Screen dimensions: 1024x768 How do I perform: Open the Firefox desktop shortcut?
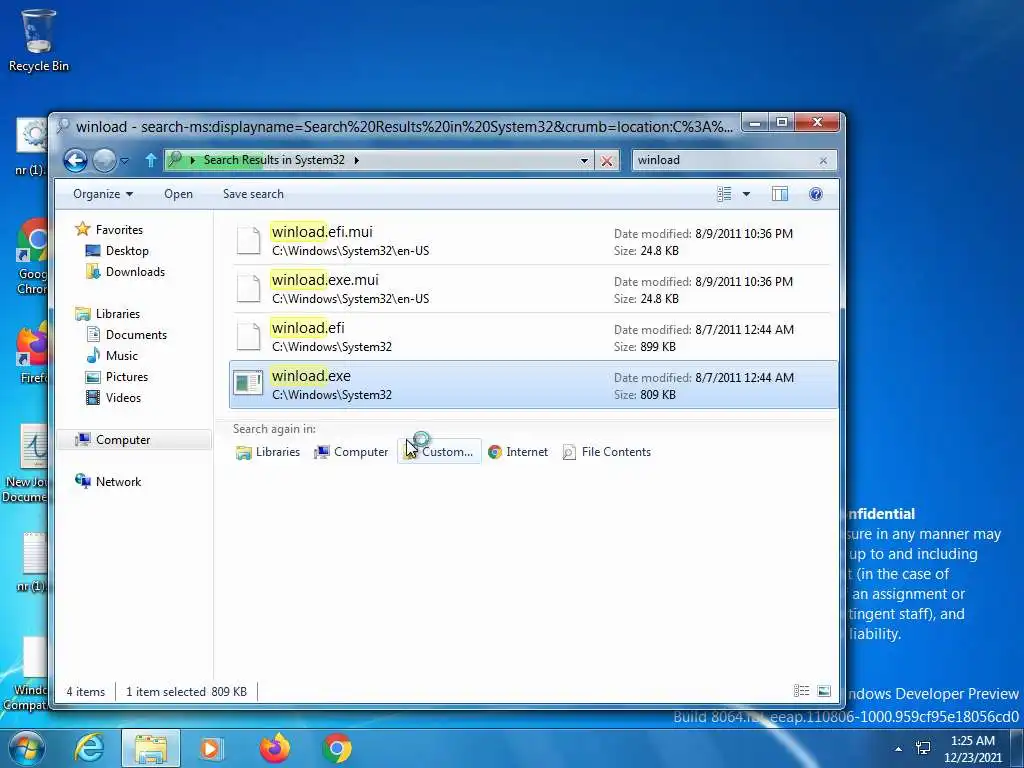point(30,353)
